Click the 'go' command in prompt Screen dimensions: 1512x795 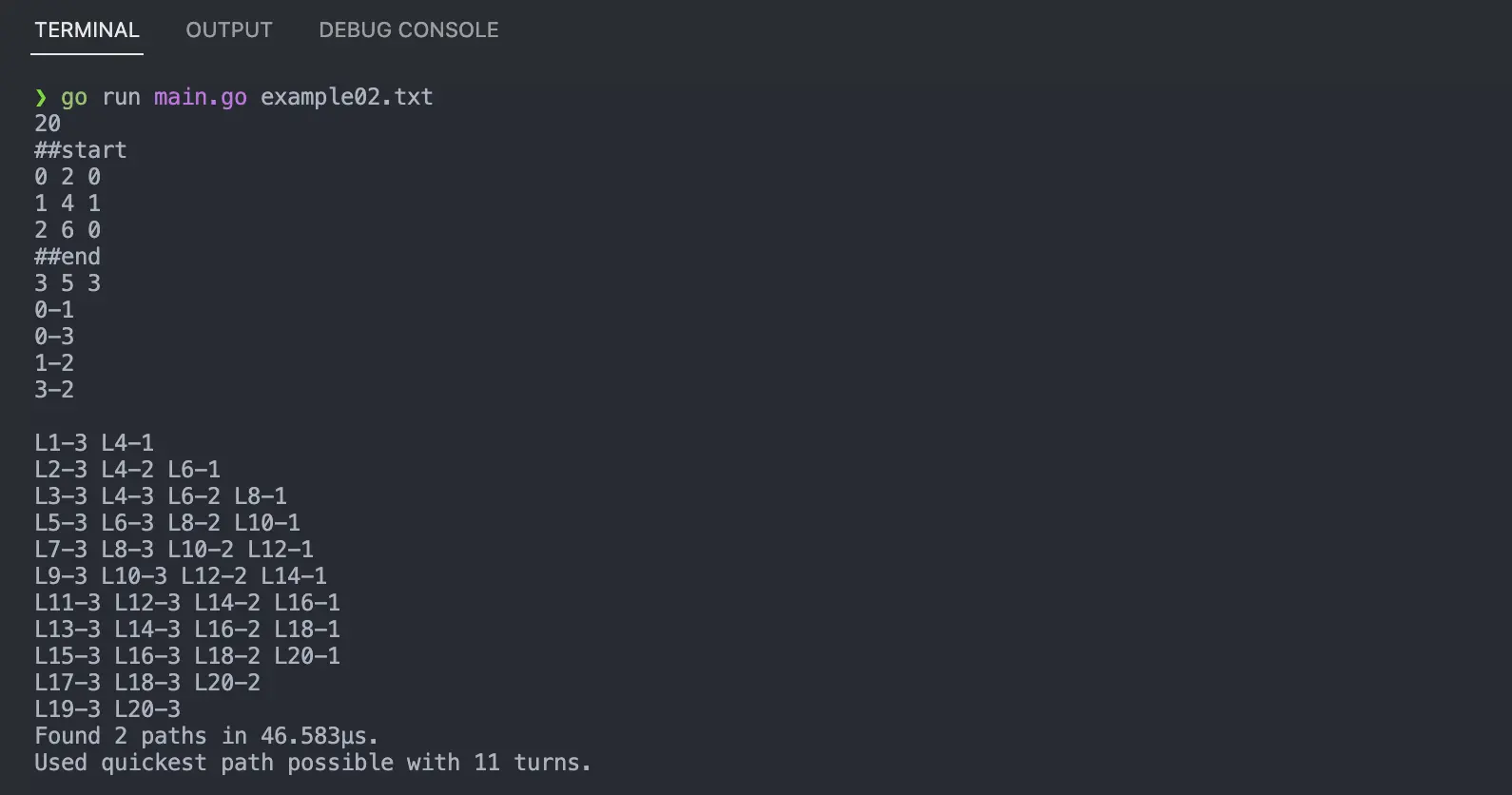click(x=74, y=97)
